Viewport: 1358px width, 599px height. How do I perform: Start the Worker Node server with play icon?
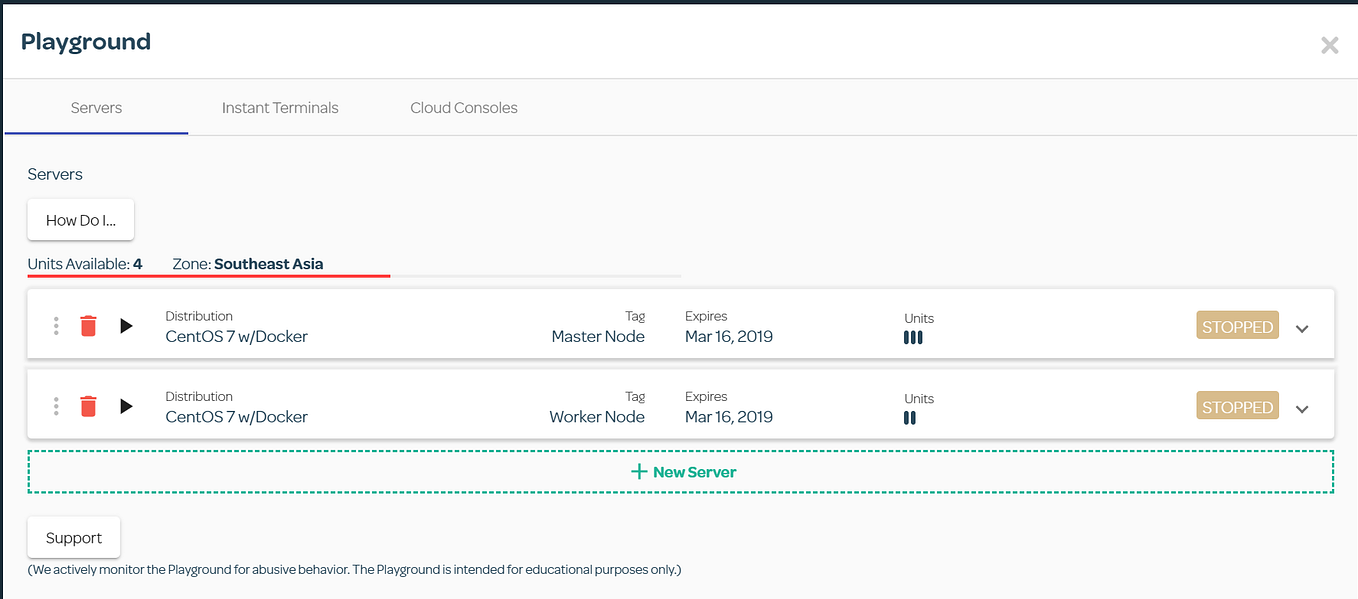point(126,406)
